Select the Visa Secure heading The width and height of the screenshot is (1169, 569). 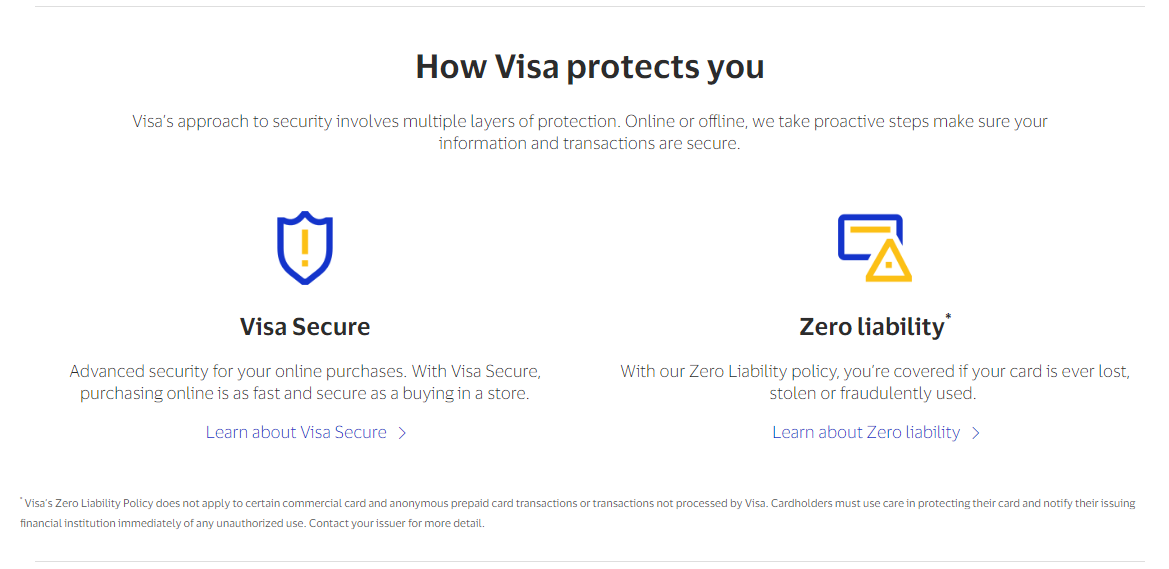[x=304, y=327]
